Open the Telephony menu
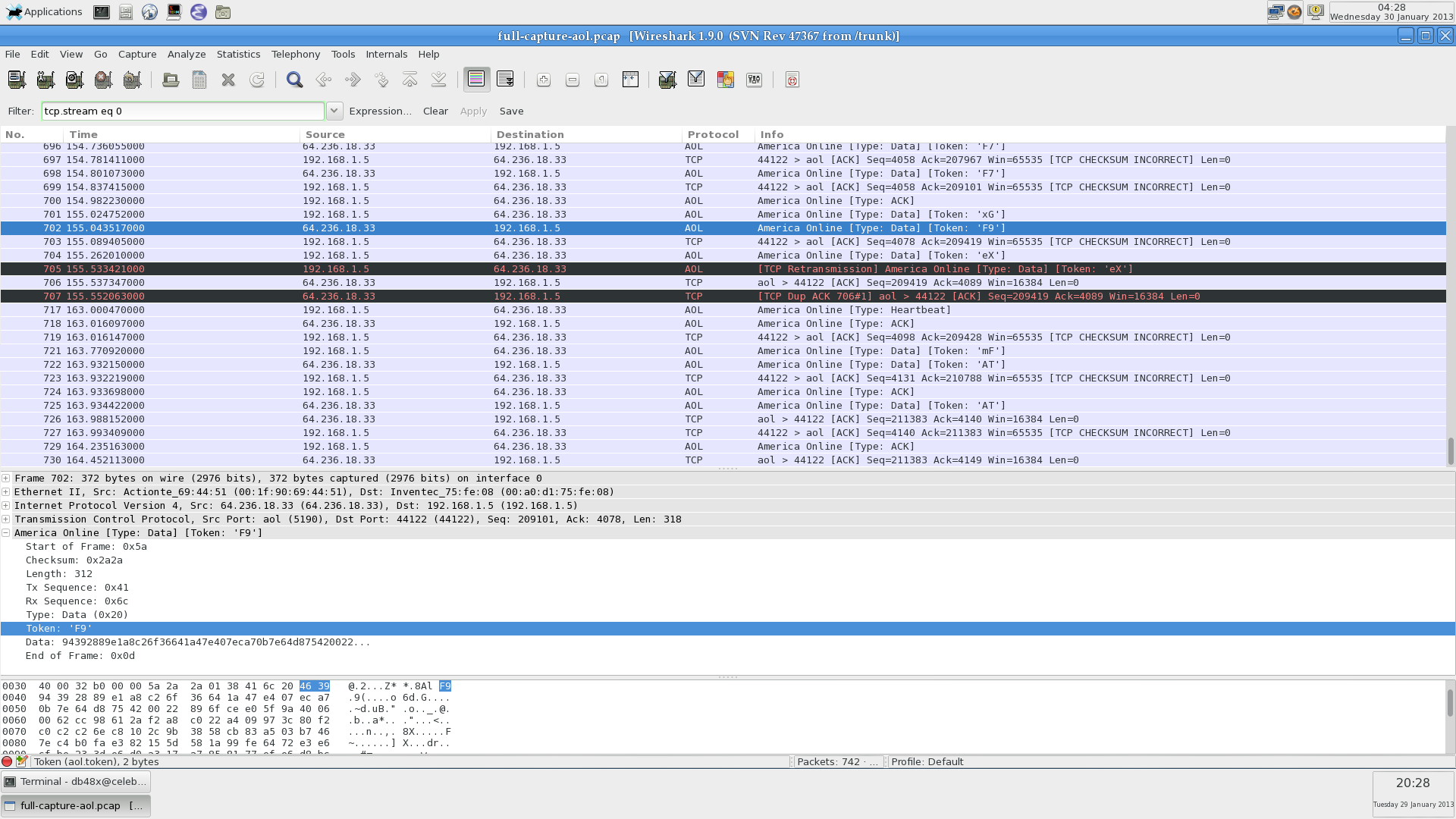1456x819 pixels. tap(296, 54)
